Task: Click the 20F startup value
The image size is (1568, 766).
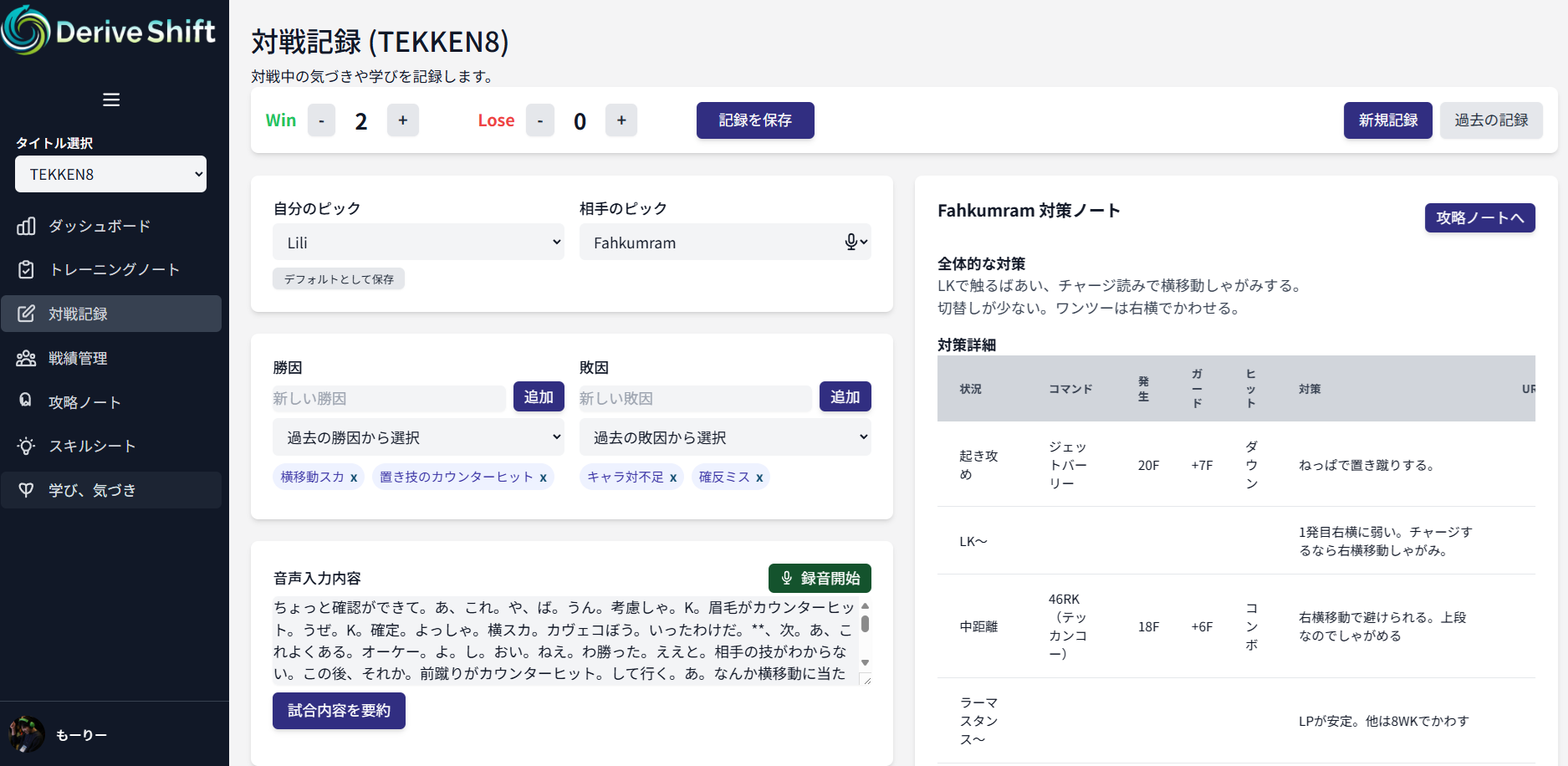Action: tap(1148, 465)
